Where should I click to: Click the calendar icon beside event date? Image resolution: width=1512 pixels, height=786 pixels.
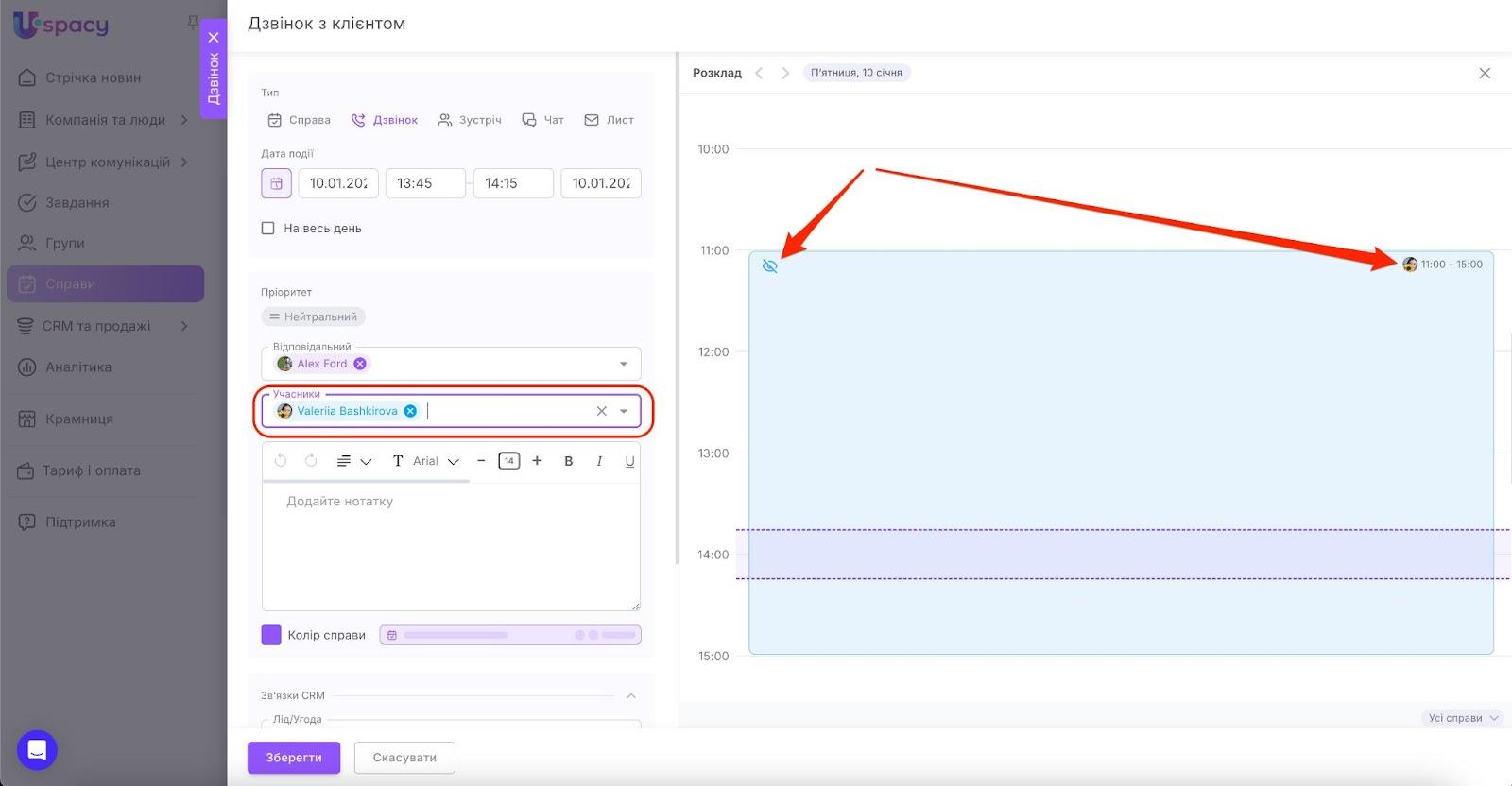(x=276, y=183)
